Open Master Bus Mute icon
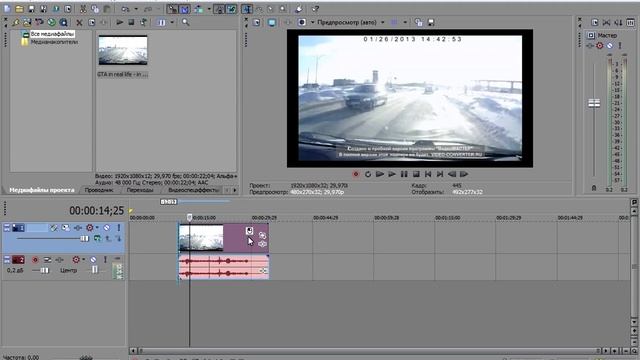The width and height of the screenshot is (640, 360). 609,46
